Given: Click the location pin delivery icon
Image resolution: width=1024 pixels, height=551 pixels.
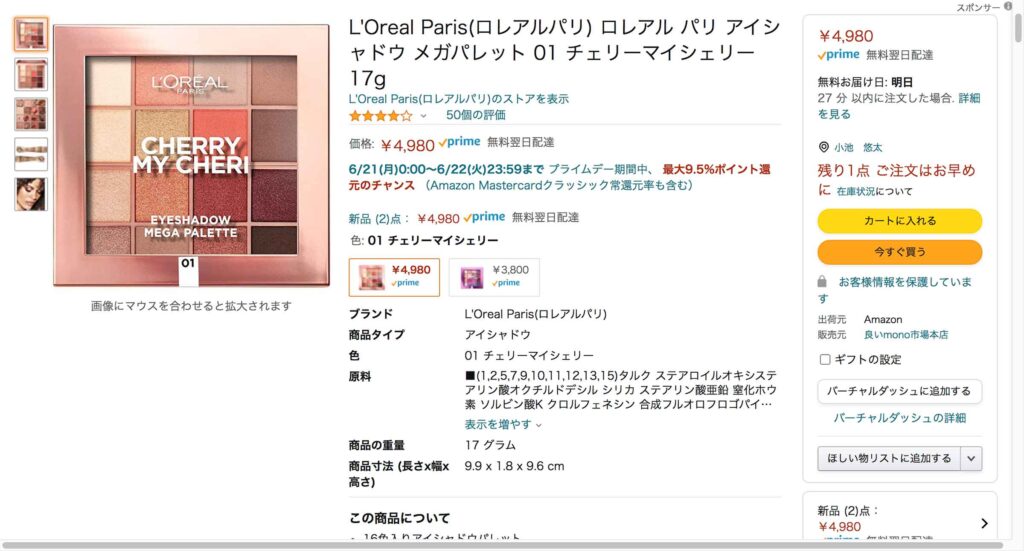Looking at the screenshot, I should 824,148.
